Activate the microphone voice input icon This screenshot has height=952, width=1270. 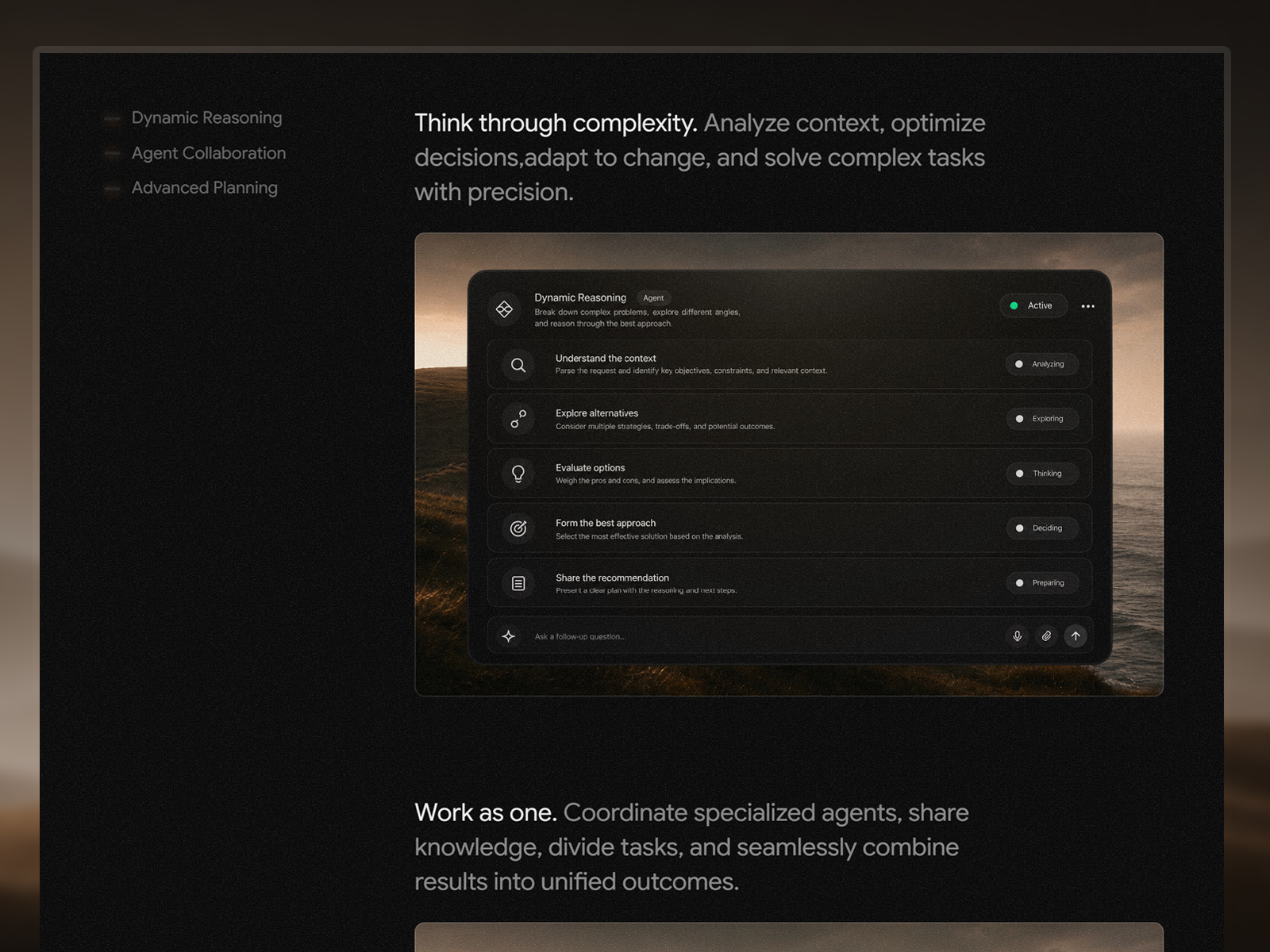(1017, 636)
